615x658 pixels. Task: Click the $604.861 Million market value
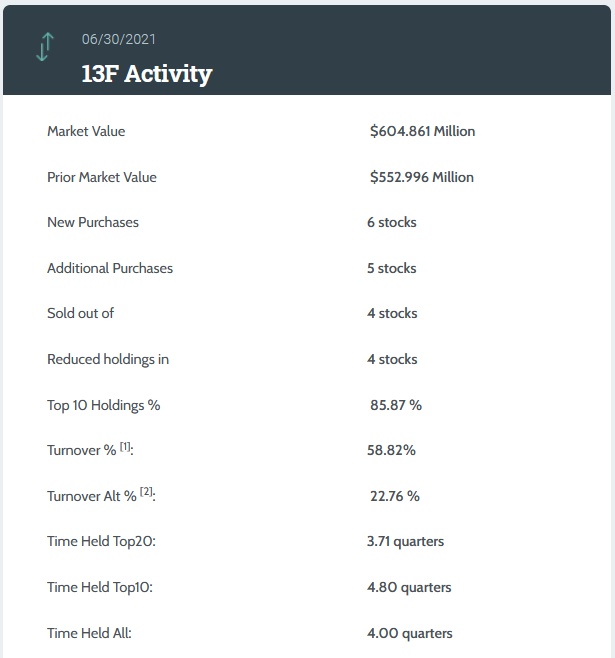422,131
